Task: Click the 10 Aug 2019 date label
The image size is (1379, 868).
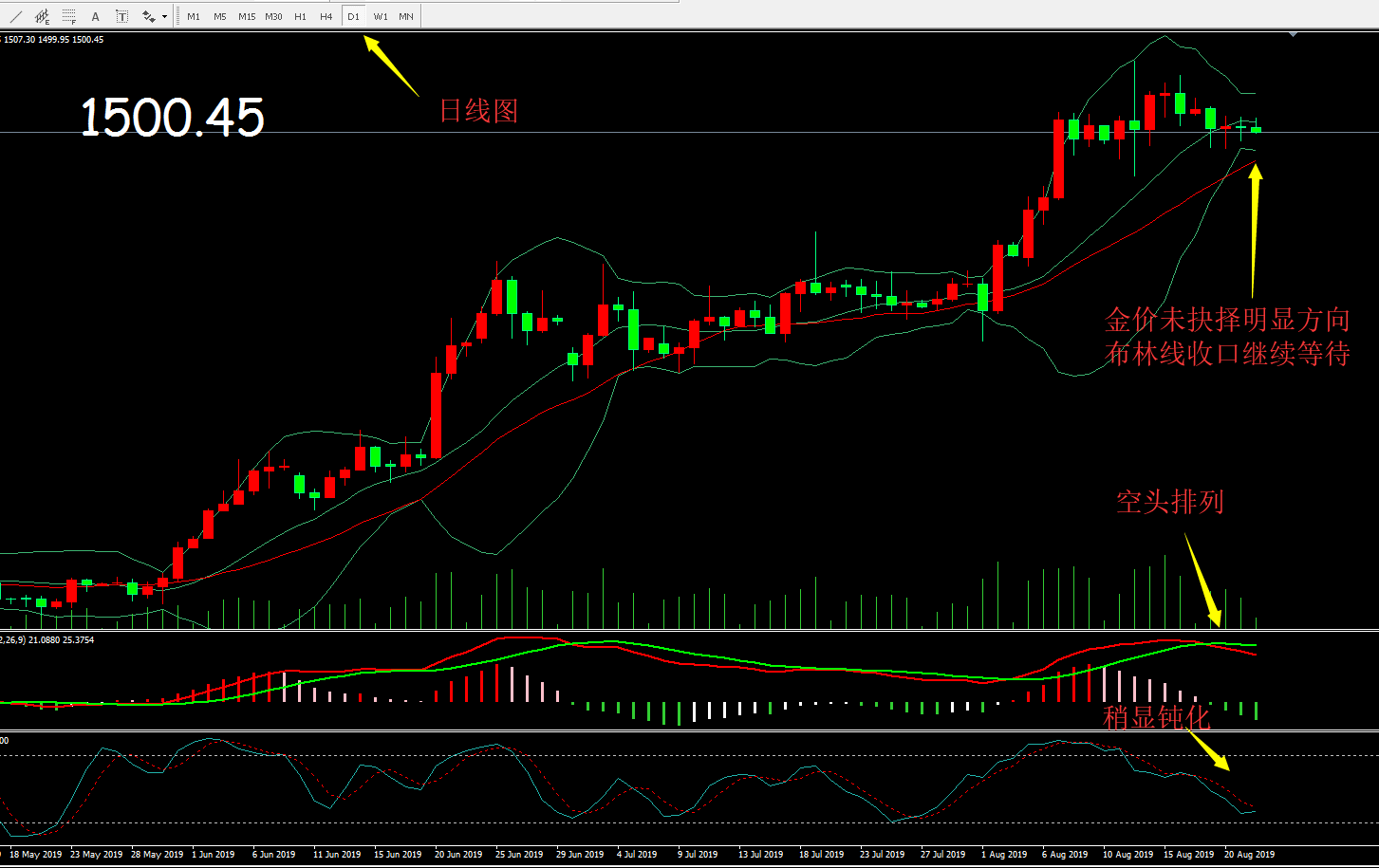Action: [x=1127, y=854]
